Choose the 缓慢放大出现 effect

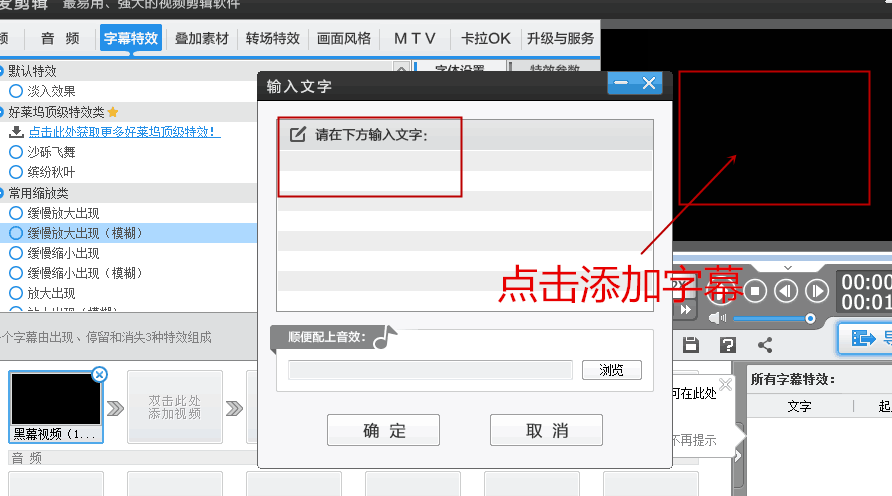click(x=16, y=213)
